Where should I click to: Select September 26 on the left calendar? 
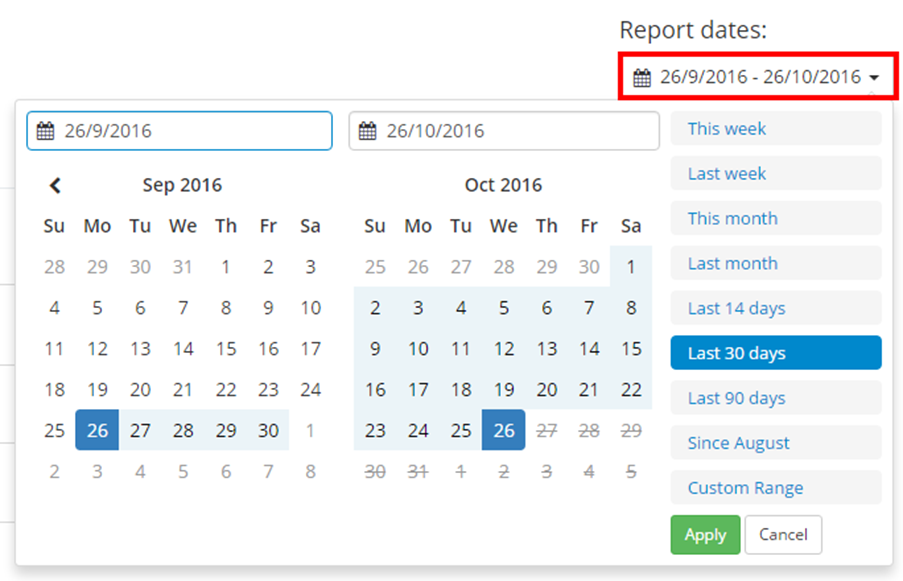pos(97,430)
